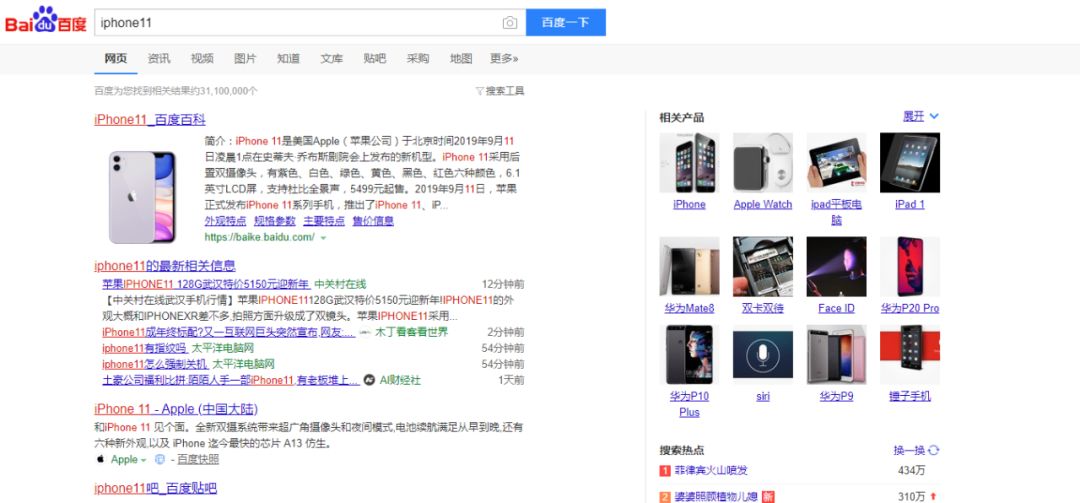Click the 华为Mate8 product thumbnail
The image size is (1080, 503).
pos(689,267)
